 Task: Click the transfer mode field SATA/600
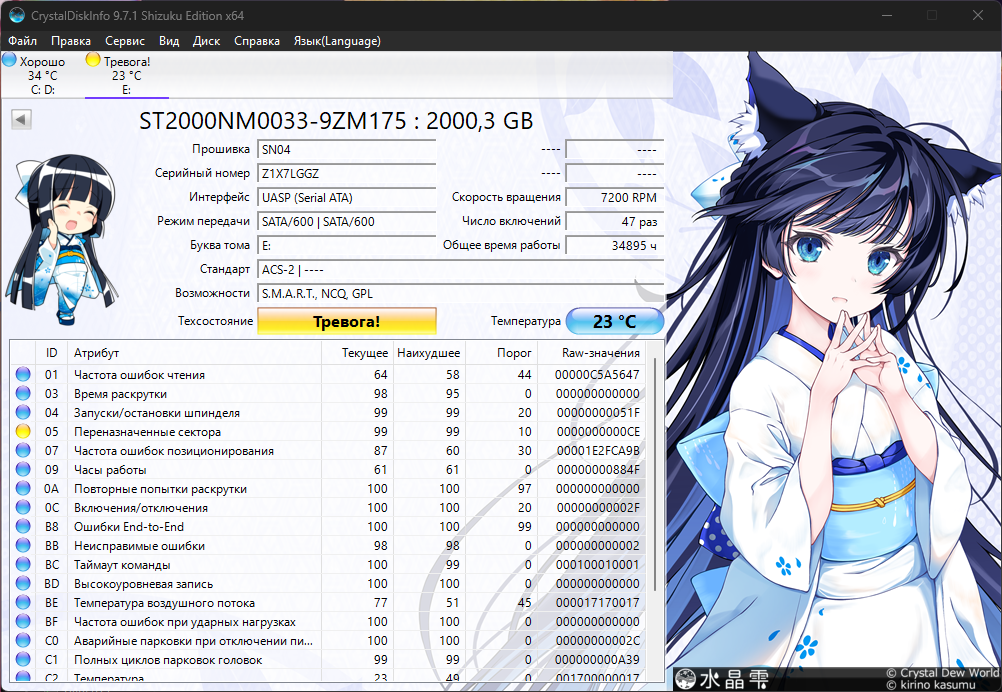pyautogui.click(x=346, y=222)
